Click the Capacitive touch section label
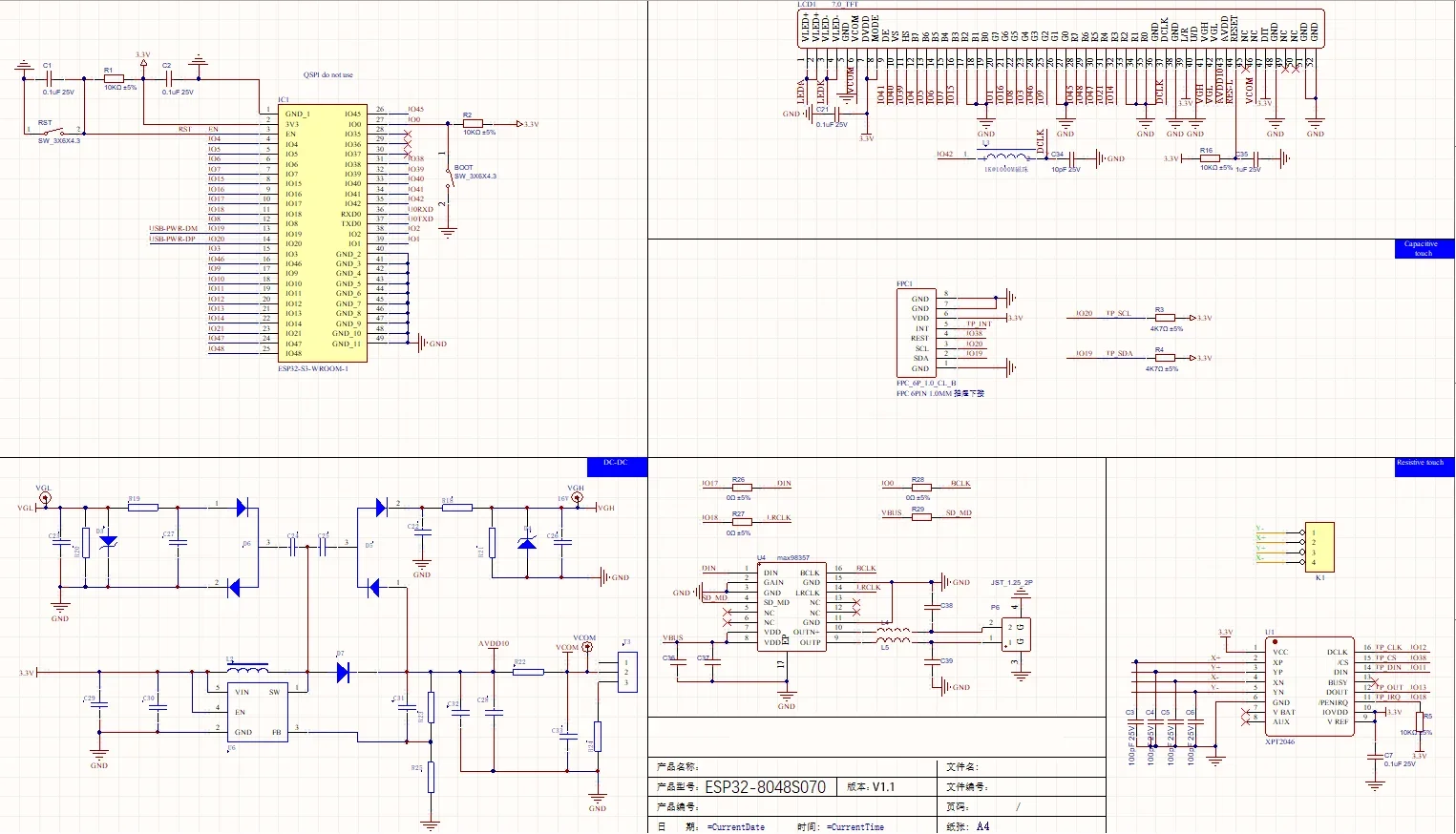Image resolution: width=1456 pixels, height=834 pixels. coord(1423,248)
